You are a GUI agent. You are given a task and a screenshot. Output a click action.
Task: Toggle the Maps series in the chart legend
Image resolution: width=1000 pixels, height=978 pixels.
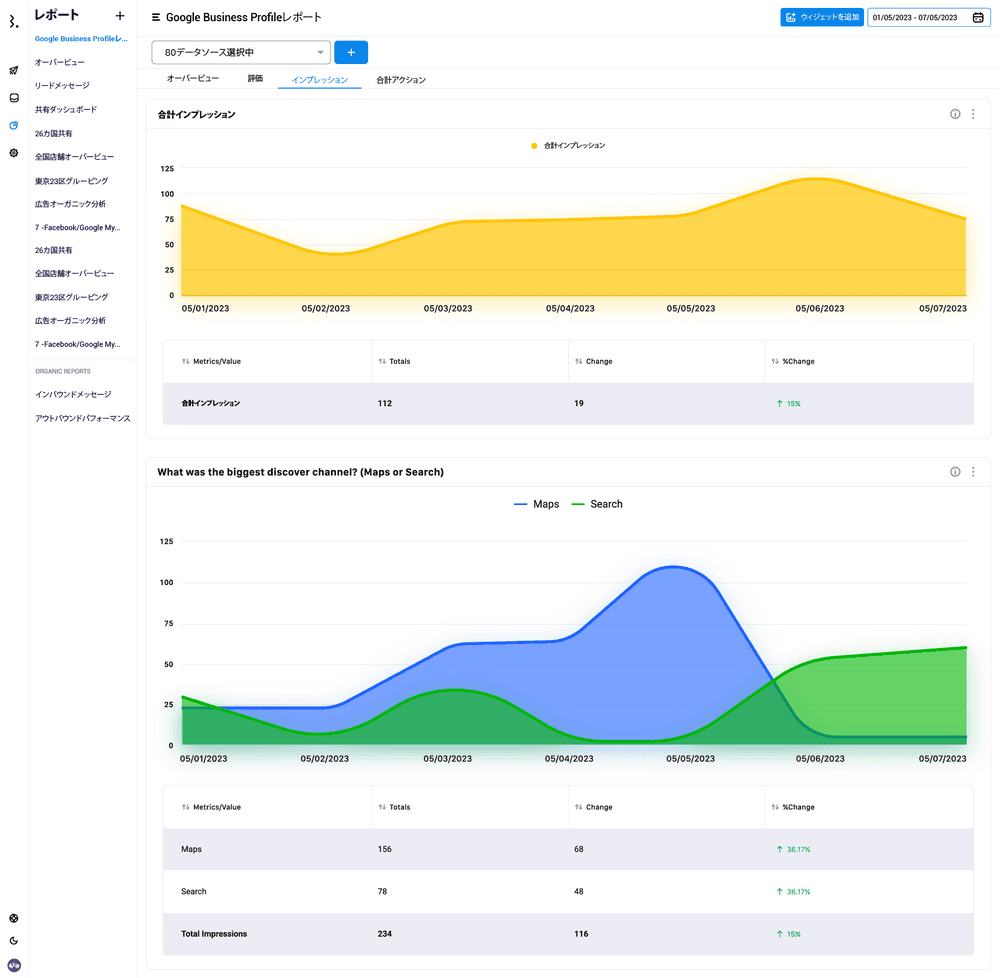[536, 504]
